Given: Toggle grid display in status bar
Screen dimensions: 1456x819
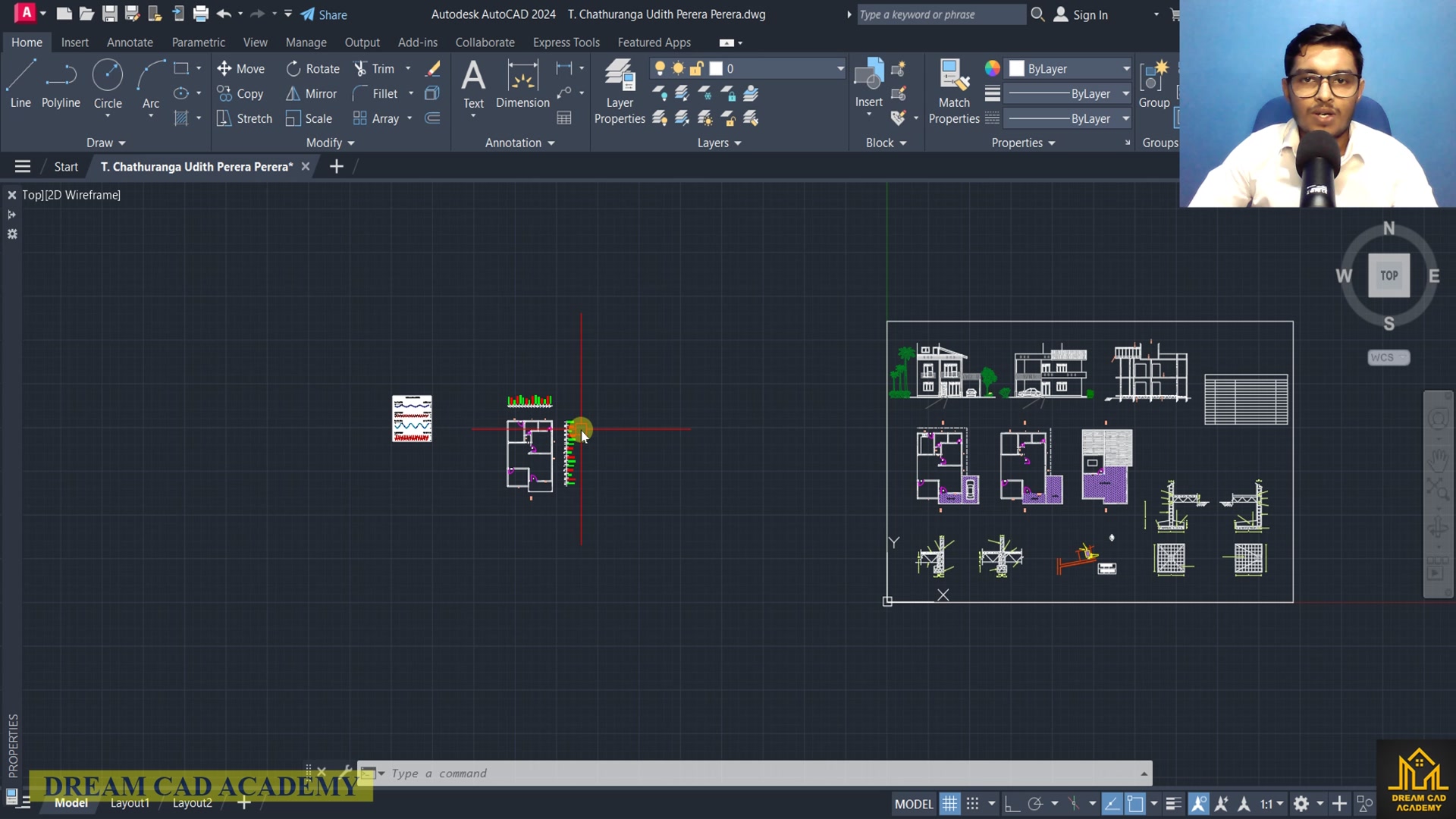Looking at the screenshot, I should pos(949,804).
